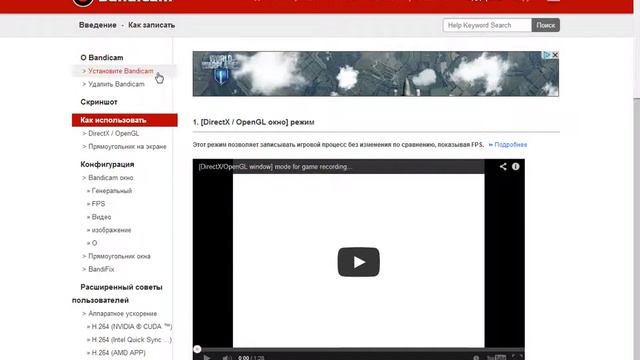Open the Удалить Bandicam sidebar link

[116, 84]
